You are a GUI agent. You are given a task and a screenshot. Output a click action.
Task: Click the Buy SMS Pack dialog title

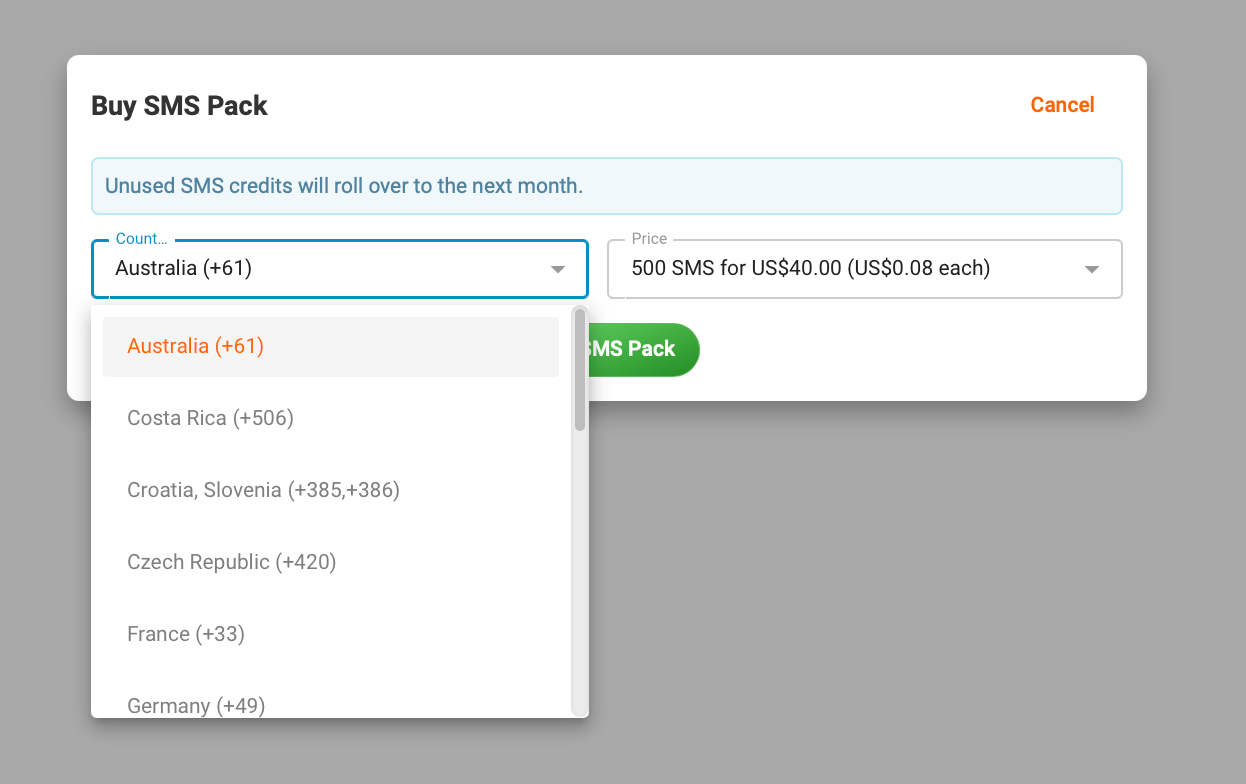pos(179,106)
